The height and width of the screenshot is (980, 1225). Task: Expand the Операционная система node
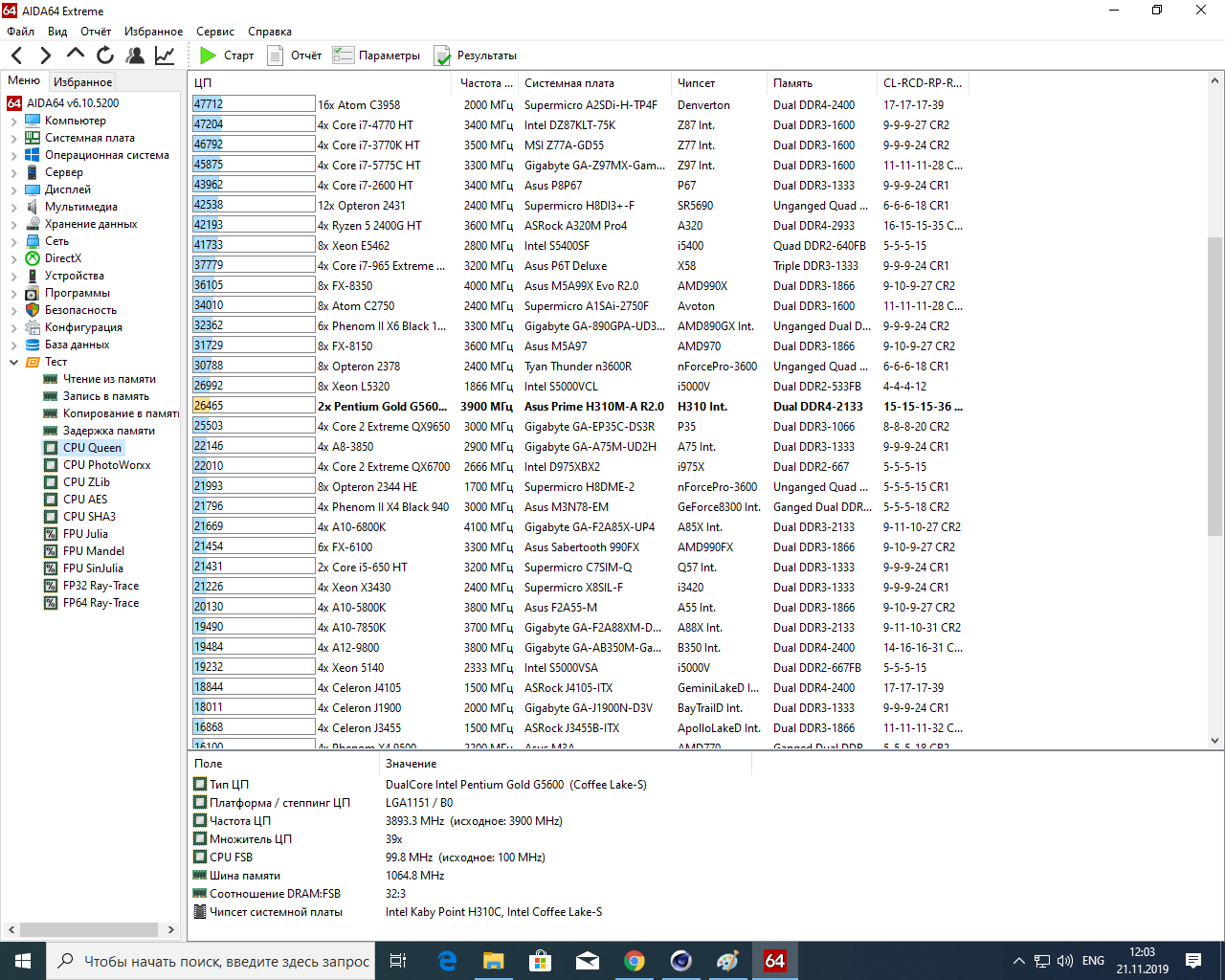(x=13, y=156)
